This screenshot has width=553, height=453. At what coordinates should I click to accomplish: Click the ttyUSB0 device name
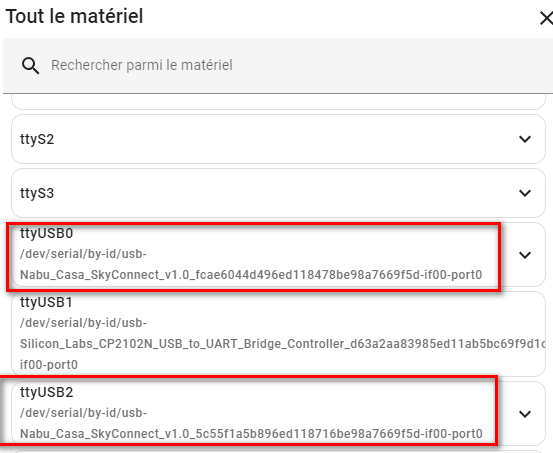pyautogui.click(x=47, y=233)
